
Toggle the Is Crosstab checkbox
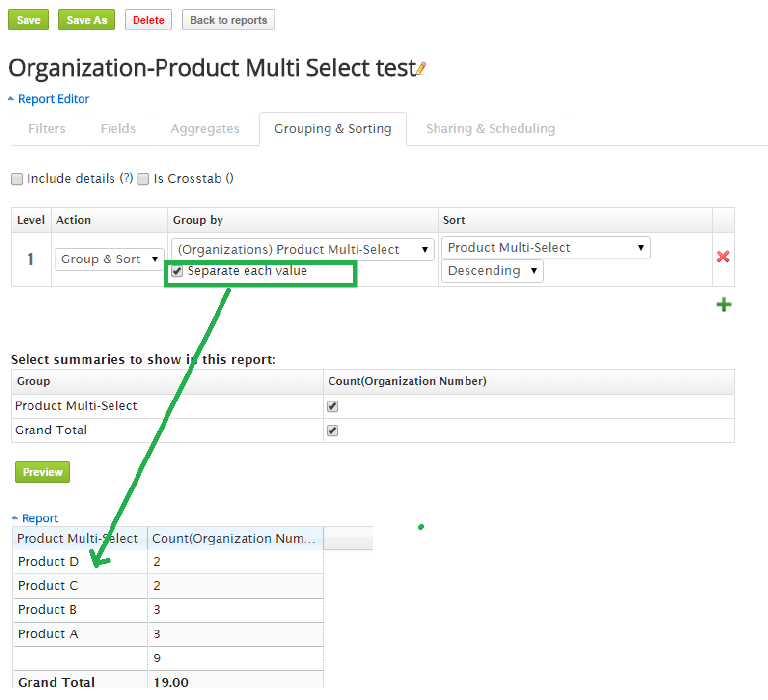[143, 179]
